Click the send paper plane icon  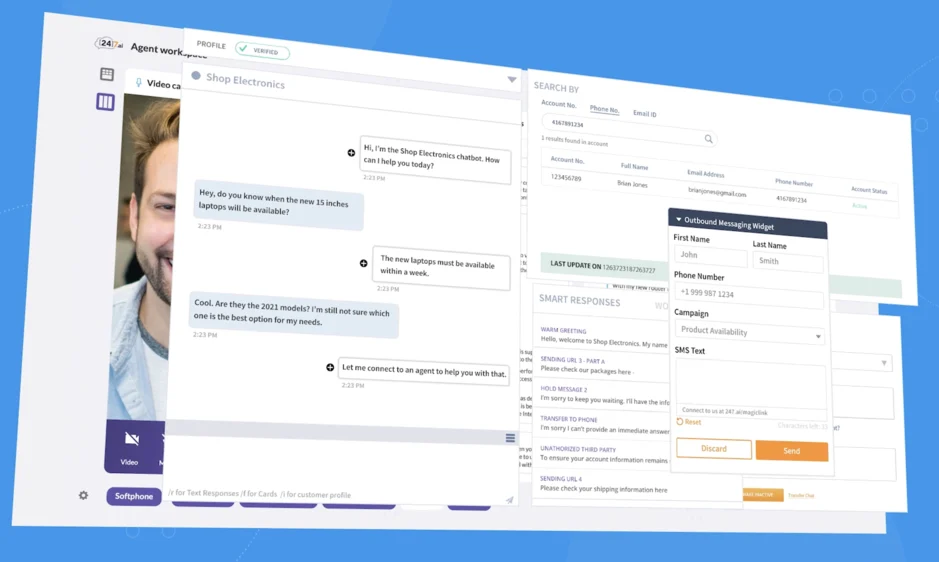coord(509,500)
